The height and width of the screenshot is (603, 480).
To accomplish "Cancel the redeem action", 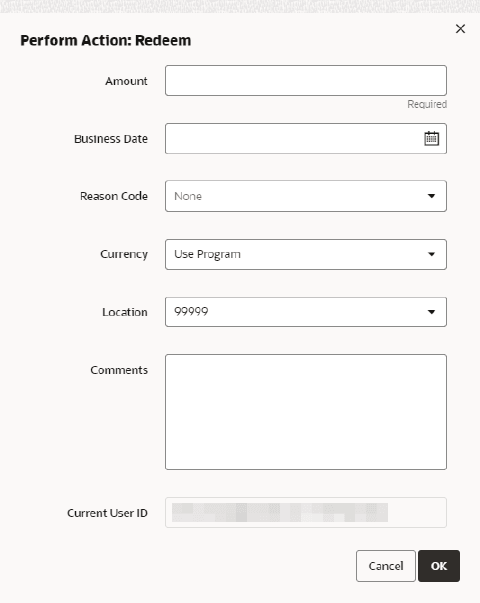I will 386,566.
